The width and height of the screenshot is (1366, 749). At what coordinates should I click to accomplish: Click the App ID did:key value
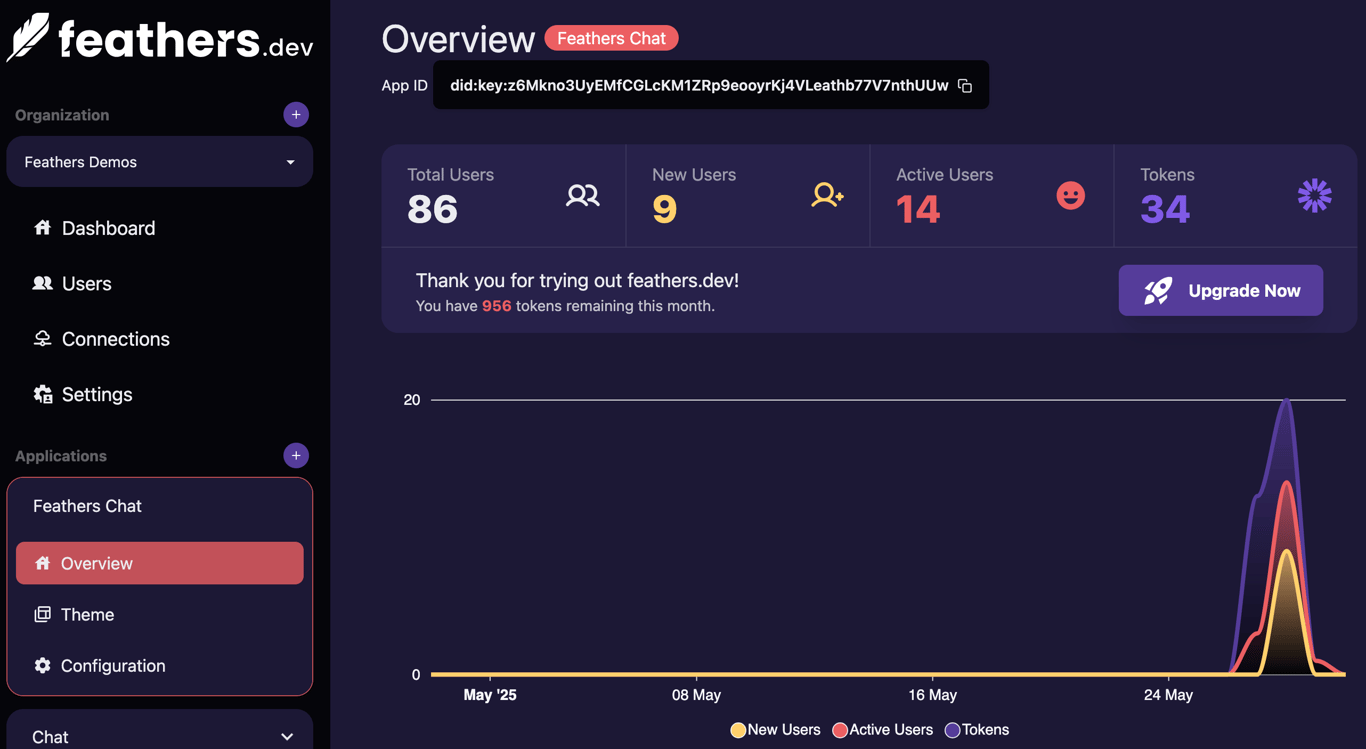(699, 85)
